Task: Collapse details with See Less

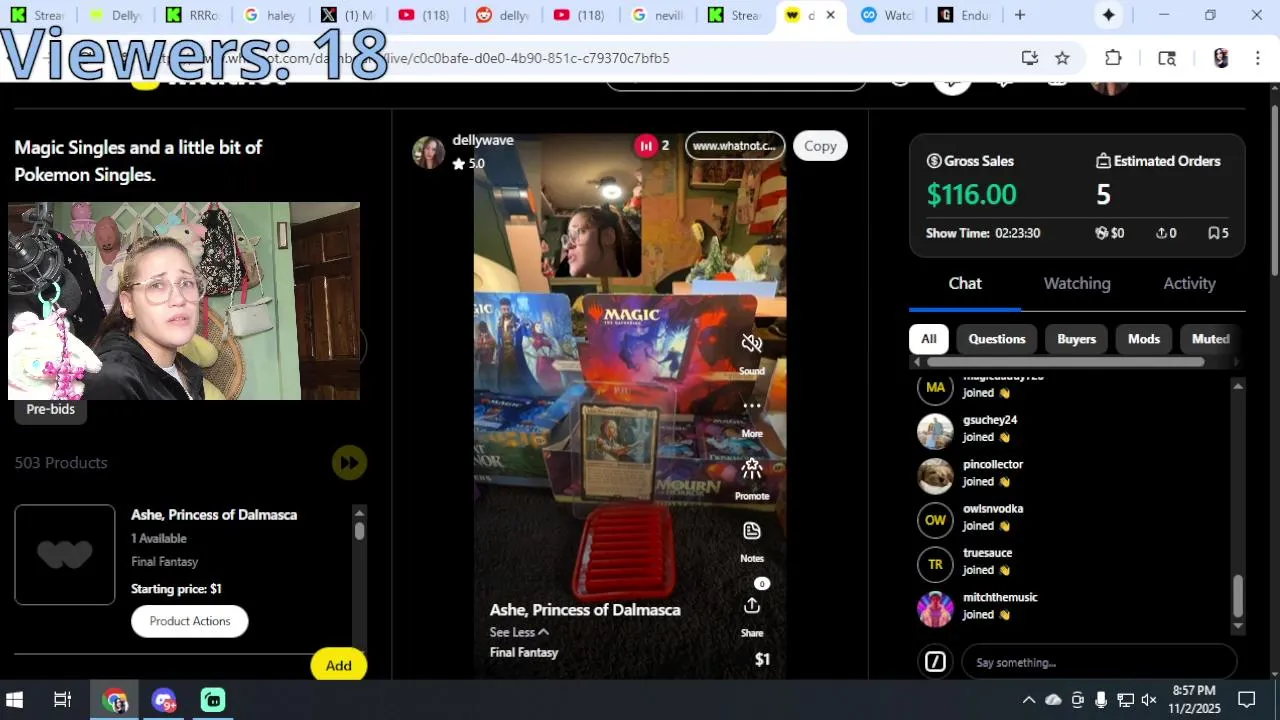Action: (519, 632)
